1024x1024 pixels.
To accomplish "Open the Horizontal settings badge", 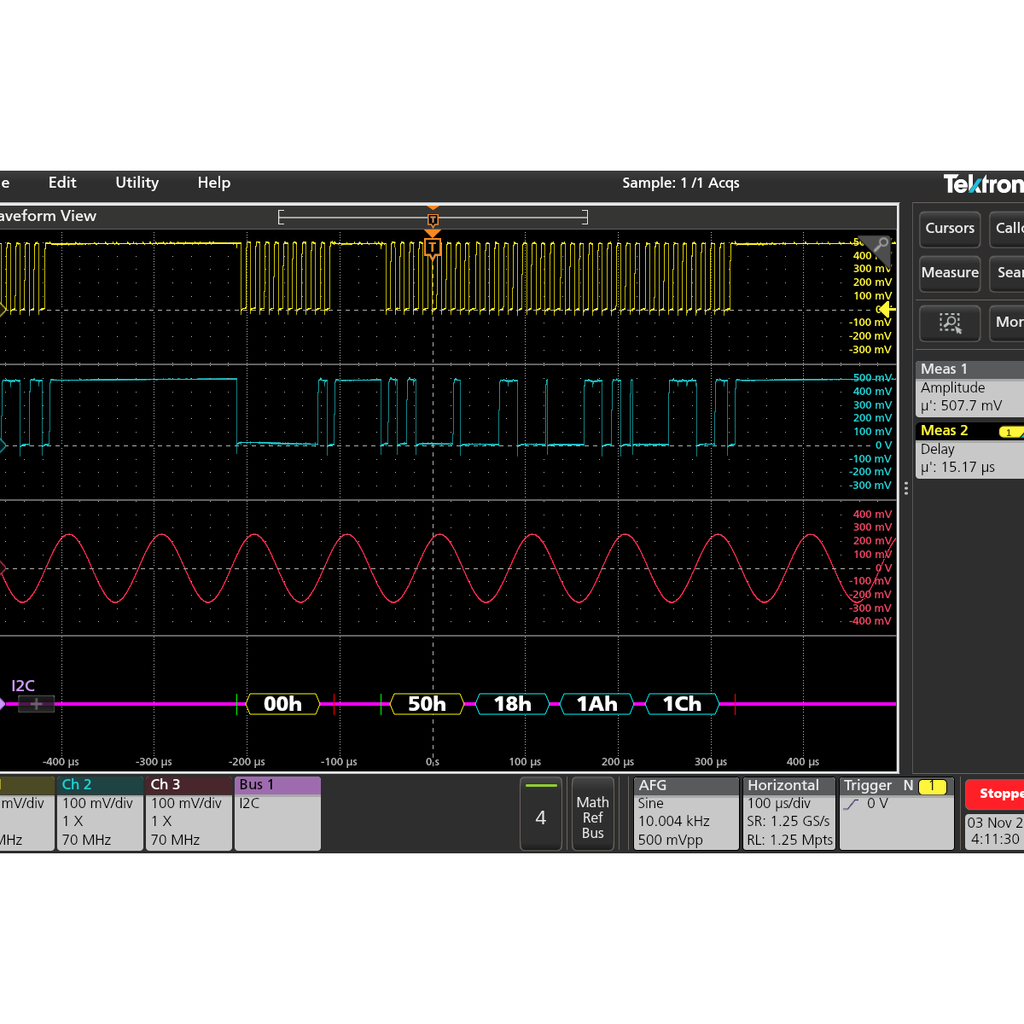I will coord(789,812).
